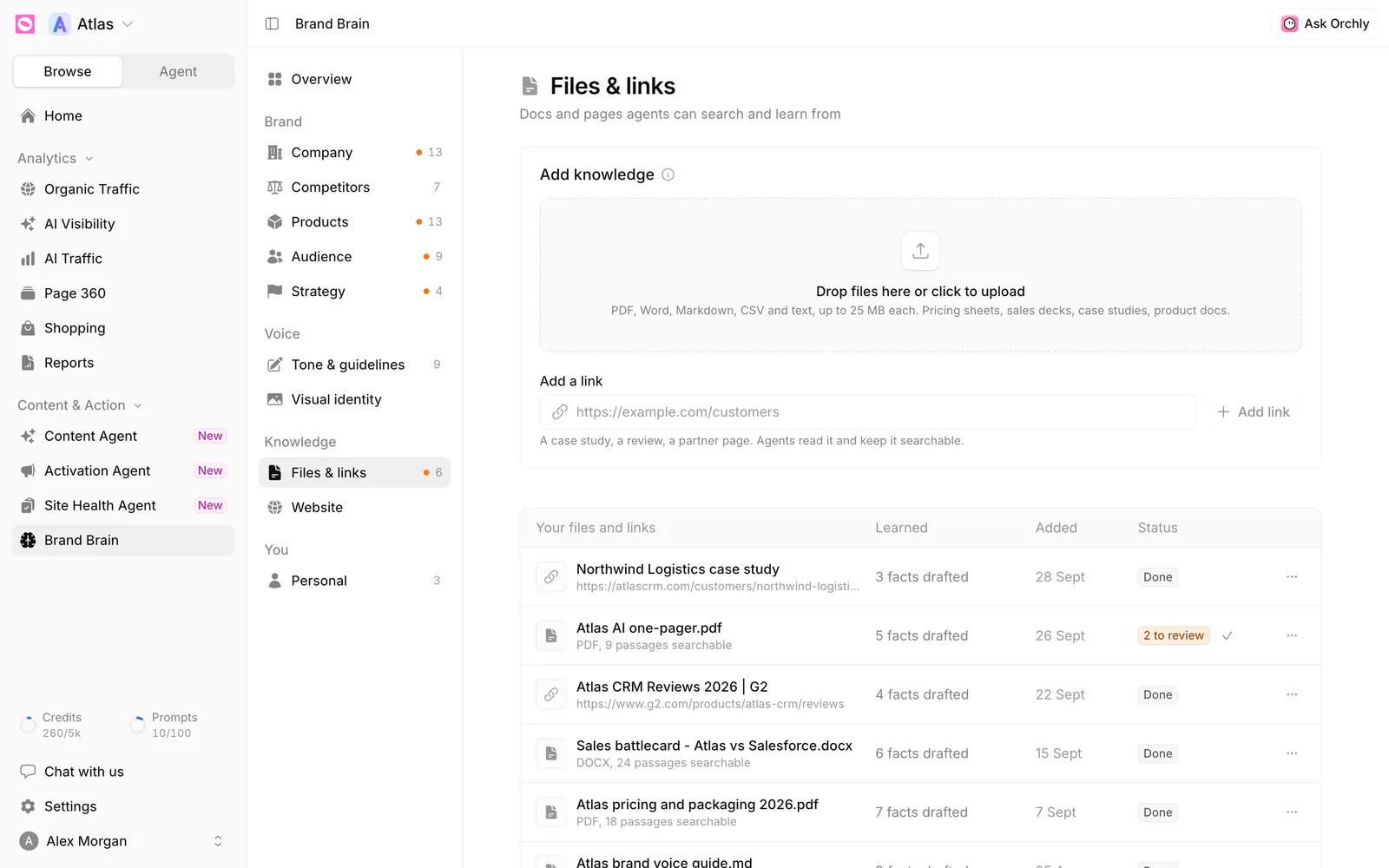Toggle the sidebar panel icon beside Brand Brain
Screen dimensions: 1389x868
(272, 23)
